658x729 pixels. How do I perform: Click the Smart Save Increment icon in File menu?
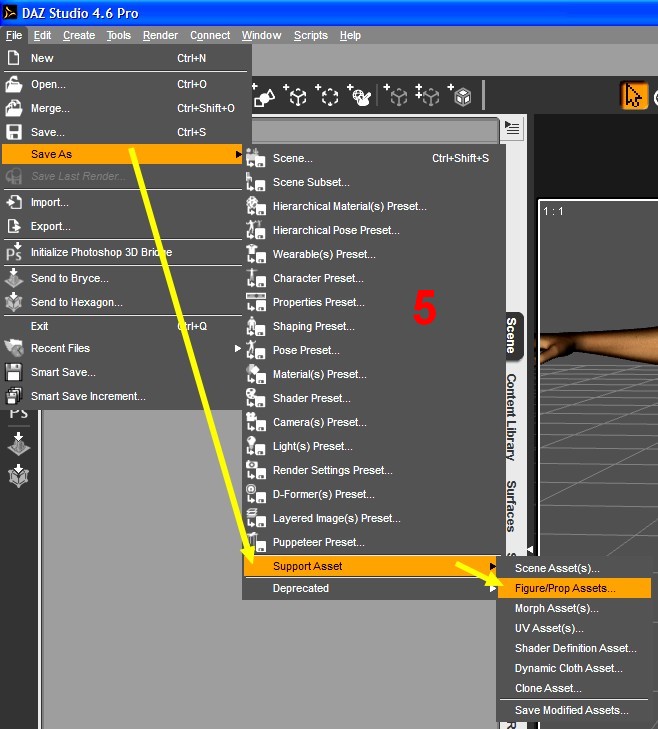[x=13, y=396]
